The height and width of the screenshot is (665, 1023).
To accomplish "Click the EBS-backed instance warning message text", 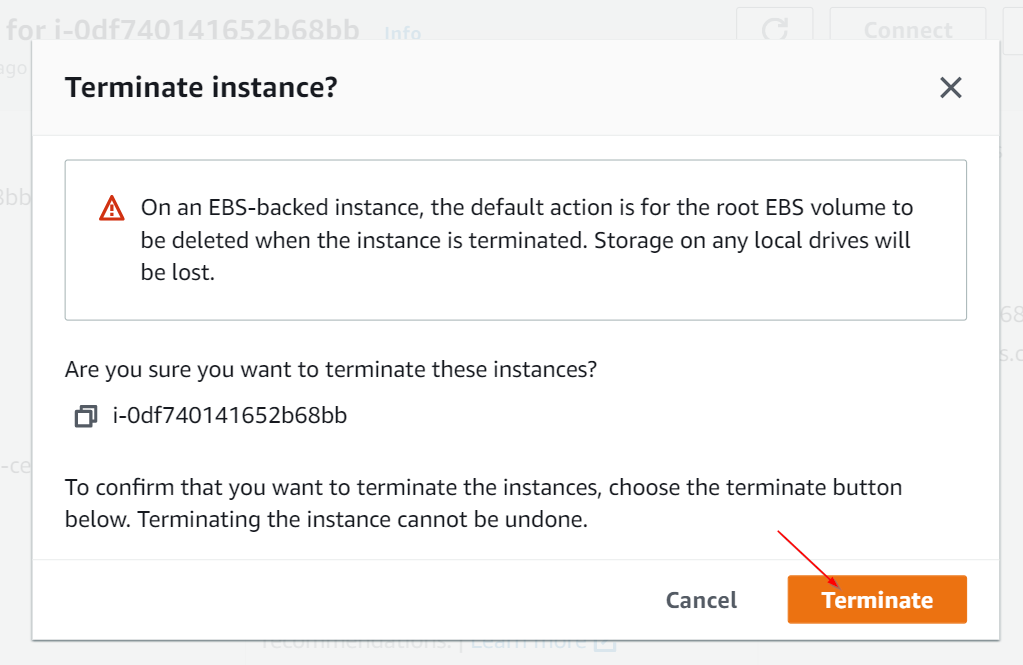I will point(527,240).
